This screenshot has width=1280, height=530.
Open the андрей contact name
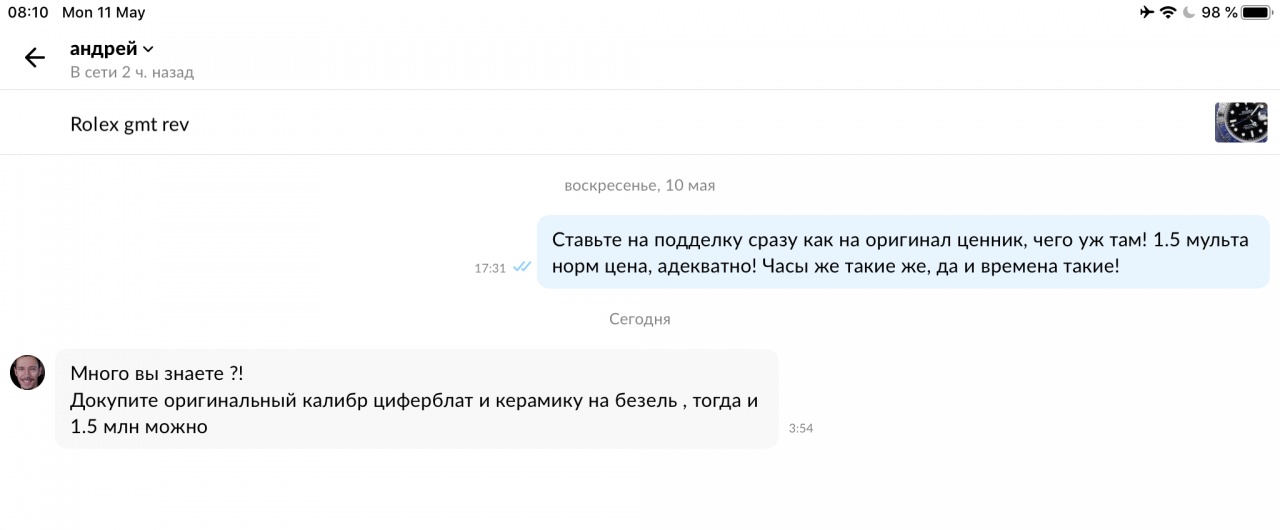coord(103,49)
